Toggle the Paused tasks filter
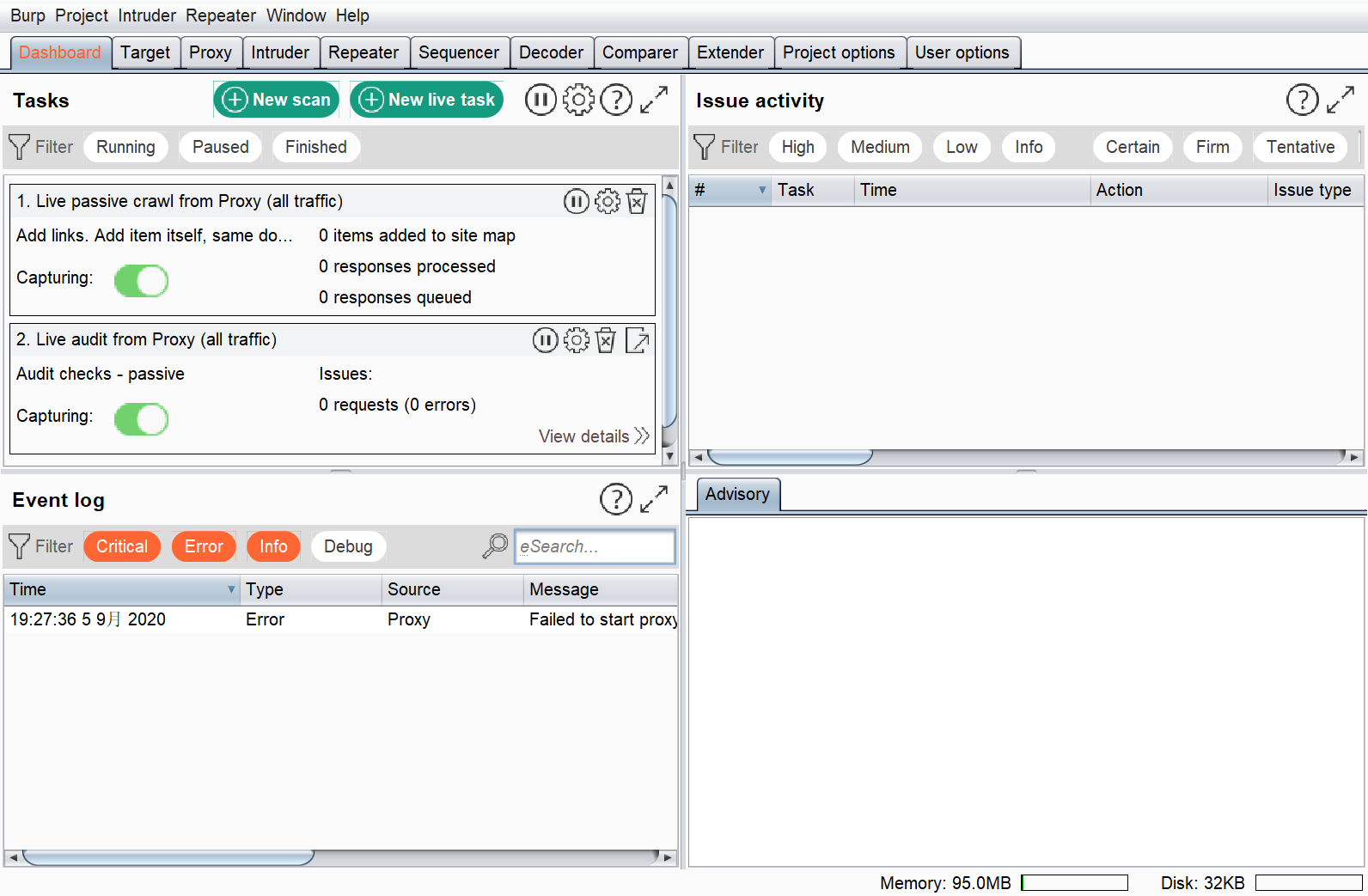Viewport: 1368px width, 896px height. [221, 147]
